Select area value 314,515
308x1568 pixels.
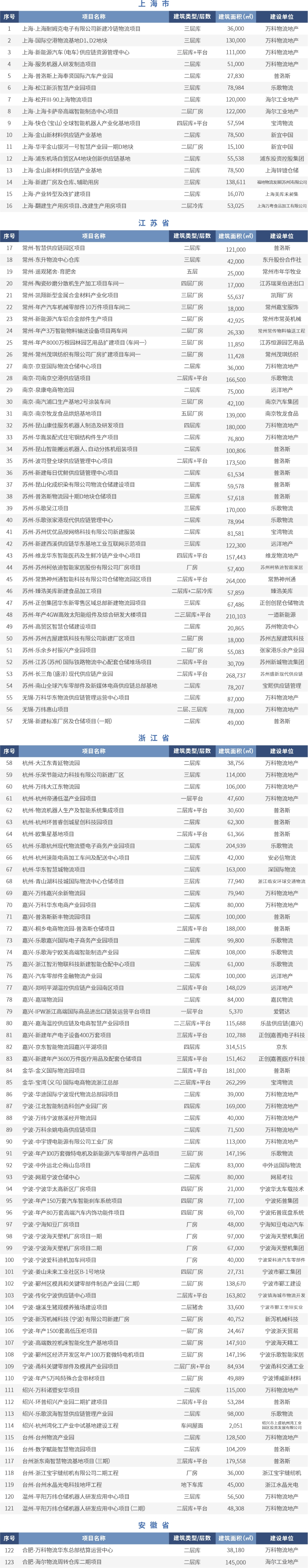[x=236, y=1048]
